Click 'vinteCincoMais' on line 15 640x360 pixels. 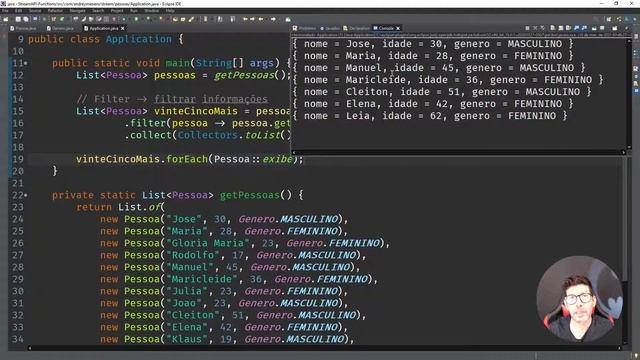point(196,111)
